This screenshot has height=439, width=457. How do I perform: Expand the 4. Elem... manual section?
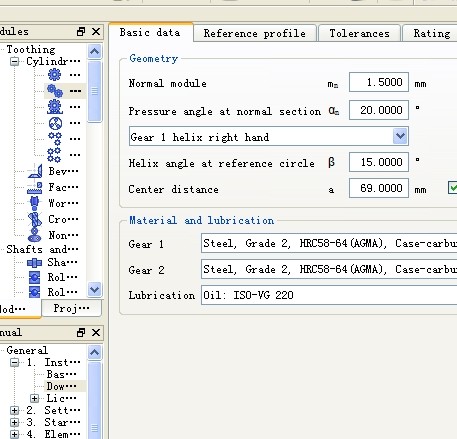[x=14, y=434]
